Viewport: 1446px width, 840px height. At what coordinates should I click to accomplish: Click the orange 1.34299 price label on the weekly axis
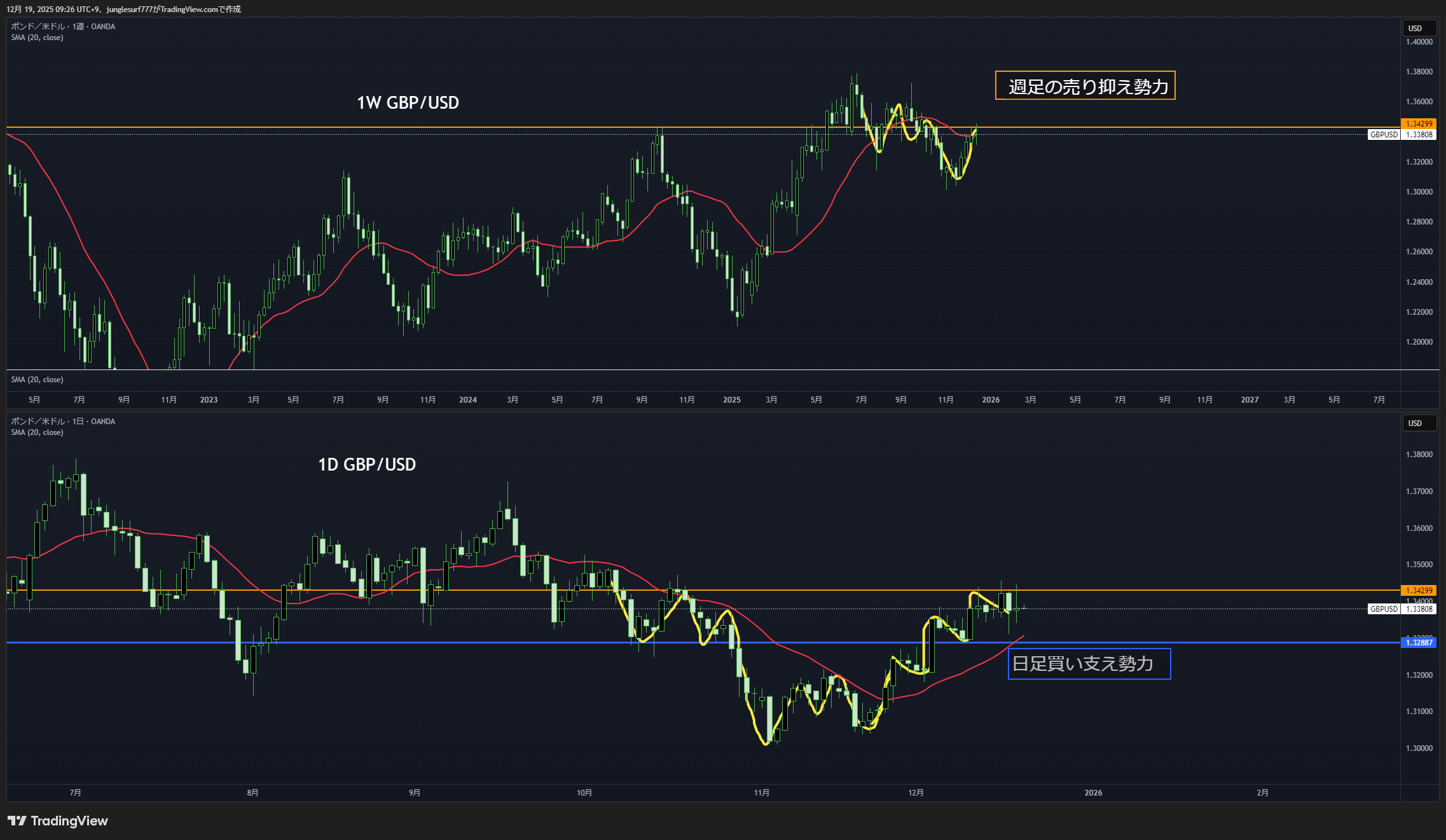[x=1419, y=124]
